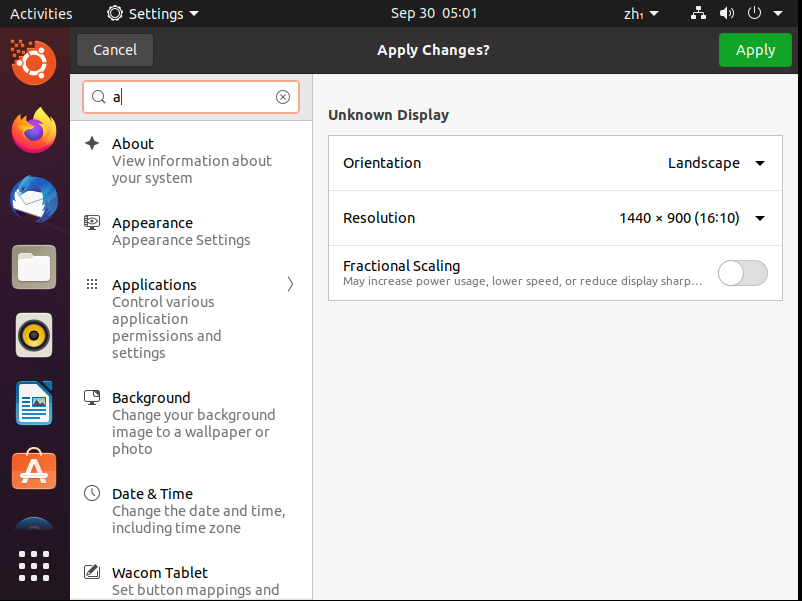
Task: Click the Background display icon
Action: coord(92,397)
